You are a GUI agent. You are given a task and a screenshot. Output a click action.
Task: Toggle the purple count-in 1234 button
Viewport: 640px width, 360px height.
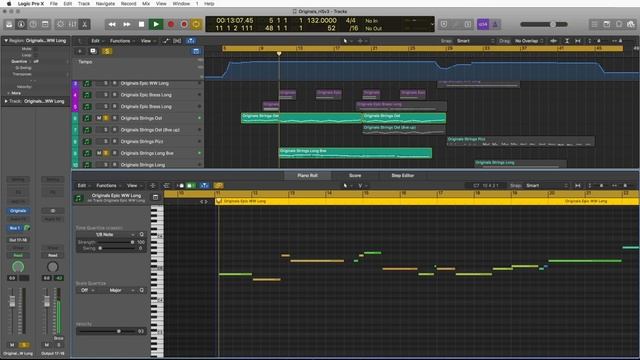pos(483,24)
